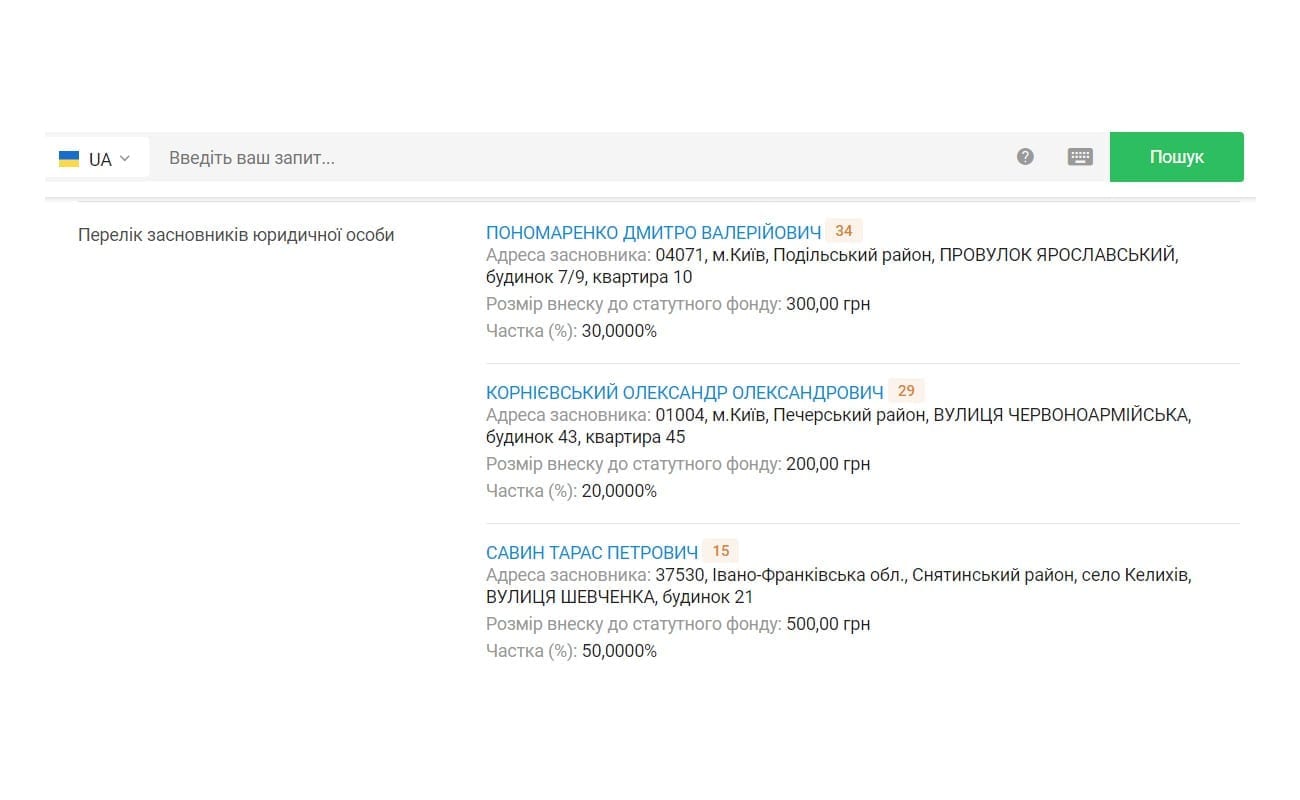1300x800 pixels.
Task: Expand the UA language dropdown chevron
Action: pos(125,158)
